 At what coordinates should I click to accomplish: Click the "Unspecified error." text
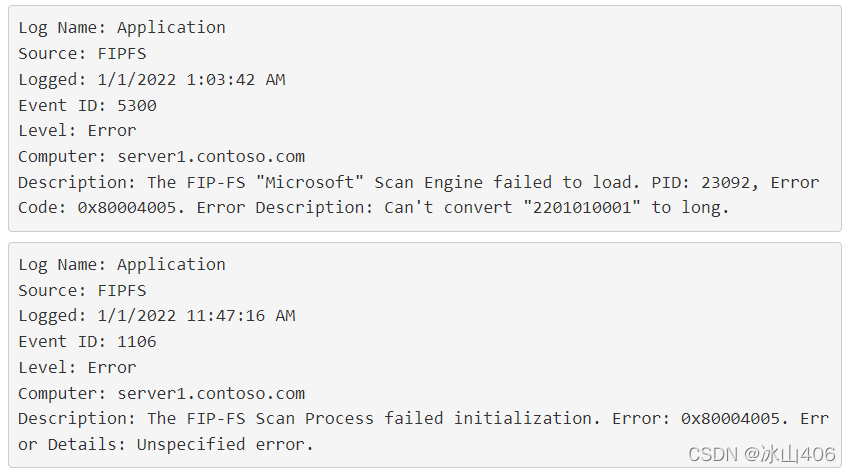click(x=225, y=445)
